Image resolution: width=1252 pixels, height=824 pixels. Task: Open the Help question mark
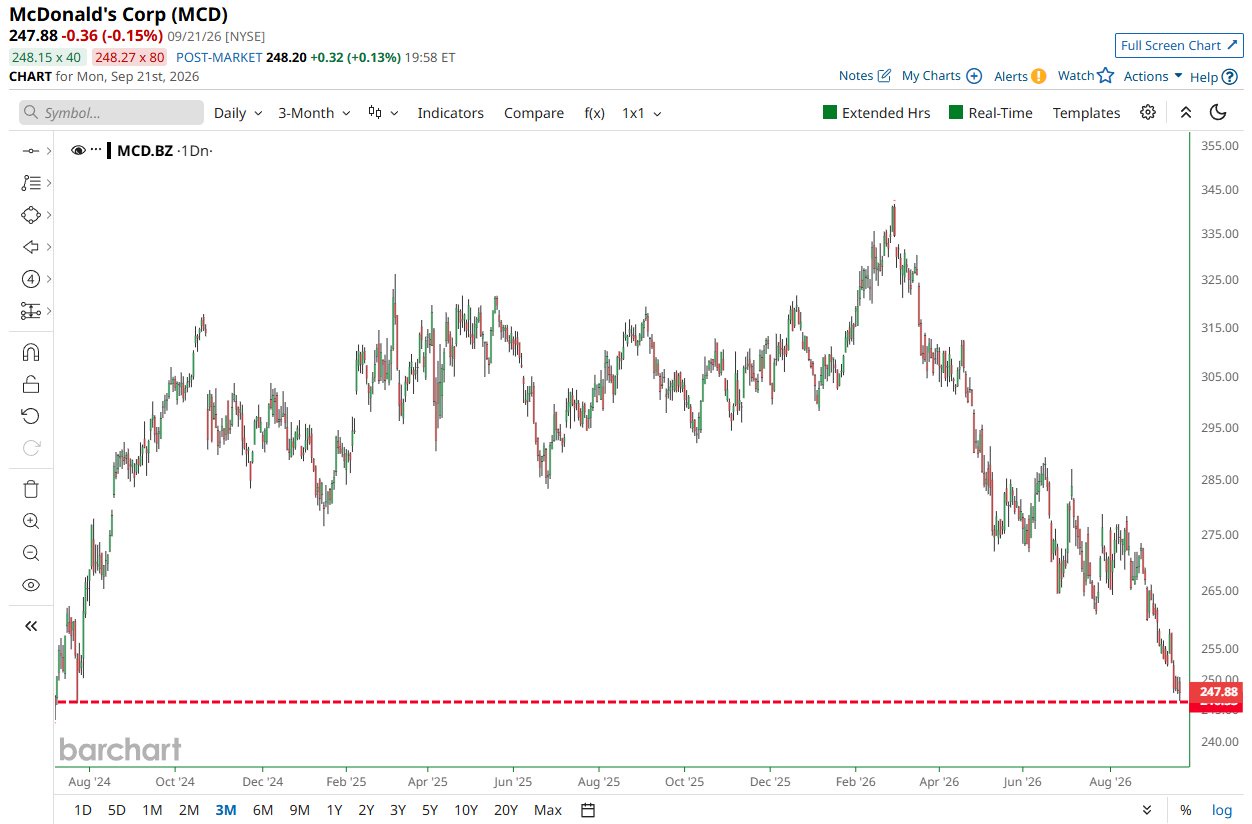[x=1229, y=77]
